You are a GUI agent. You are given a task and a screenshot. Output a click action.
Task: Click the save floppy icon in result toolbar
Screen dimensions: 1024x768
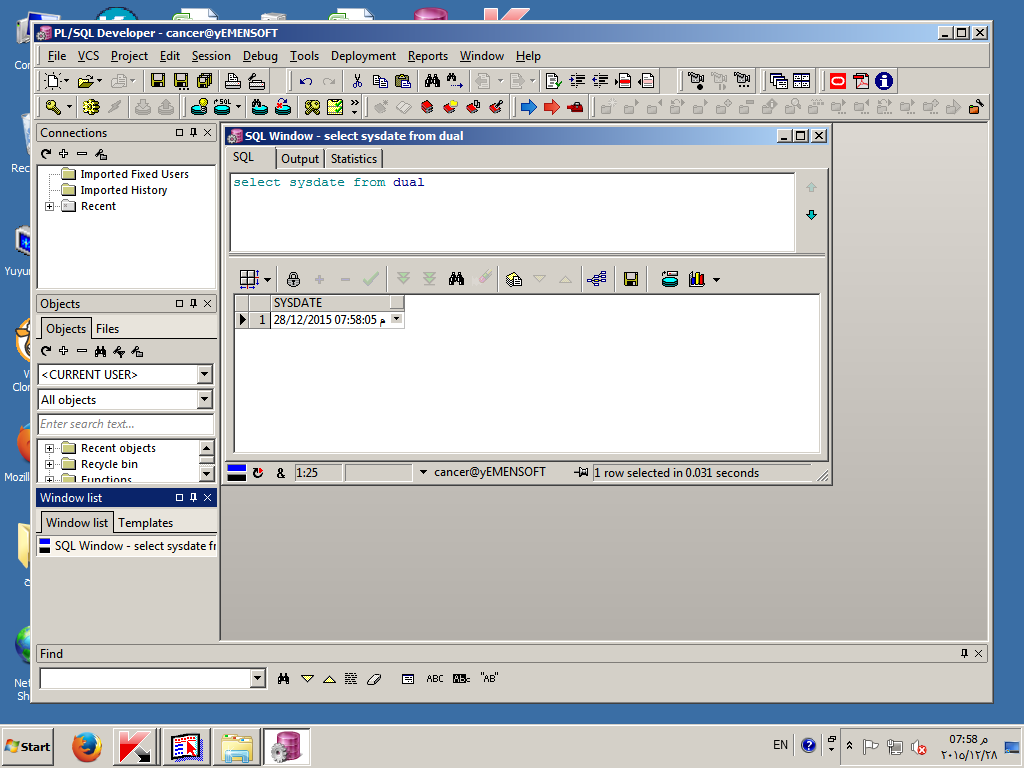[631, 279]
